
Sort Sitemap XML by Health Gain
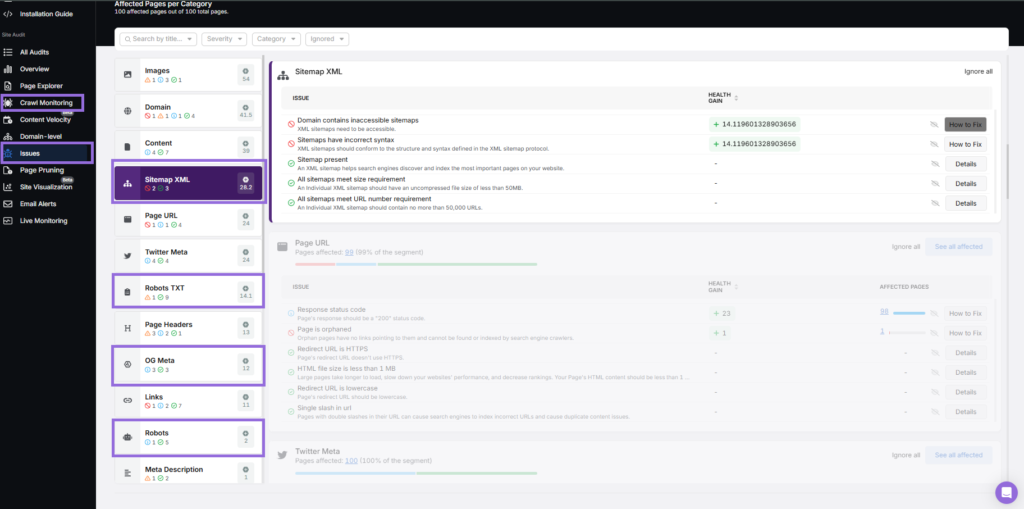(x=737, y=98)
